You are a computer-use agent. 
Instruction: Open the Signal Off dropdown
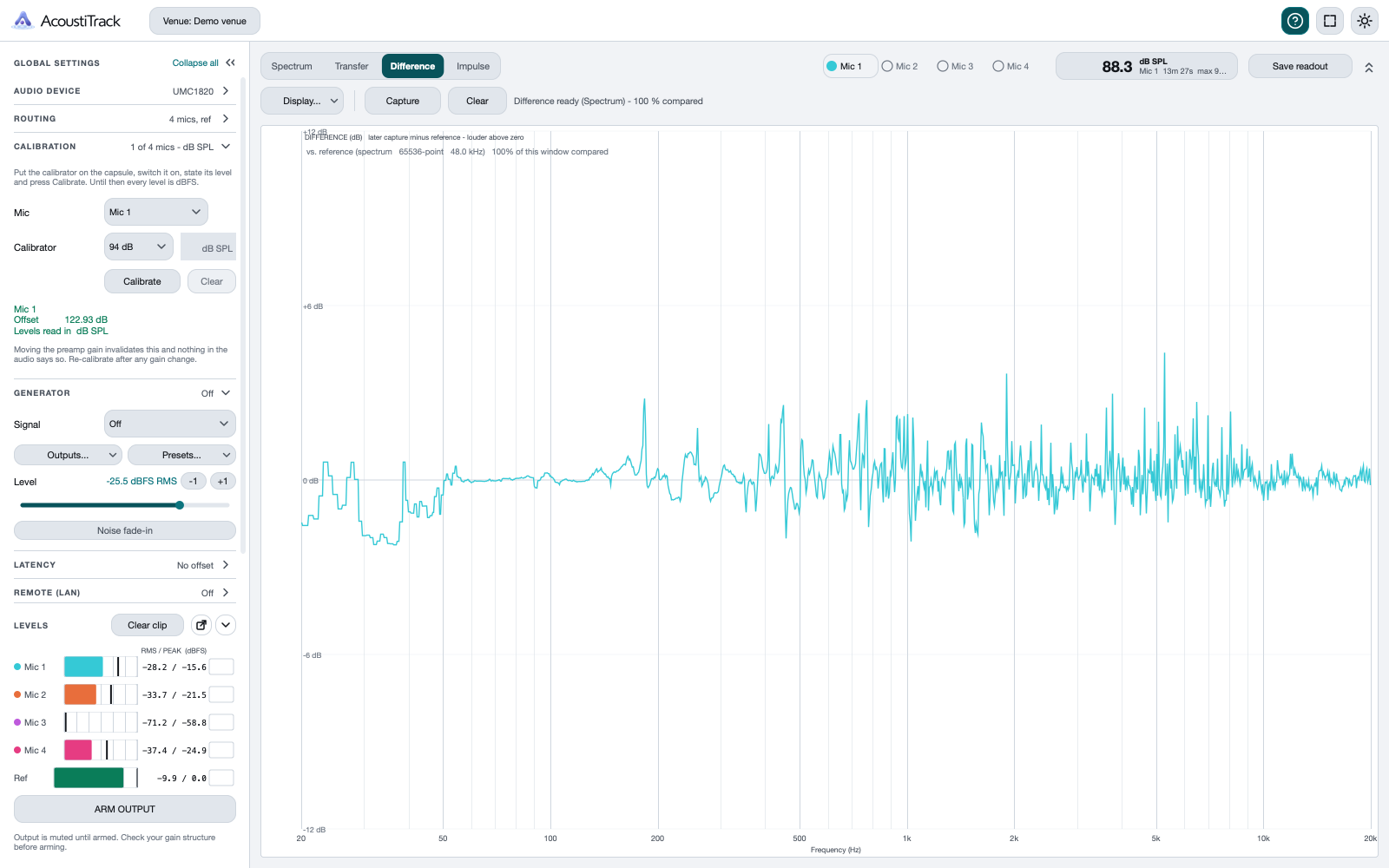[x=170, y=424]
